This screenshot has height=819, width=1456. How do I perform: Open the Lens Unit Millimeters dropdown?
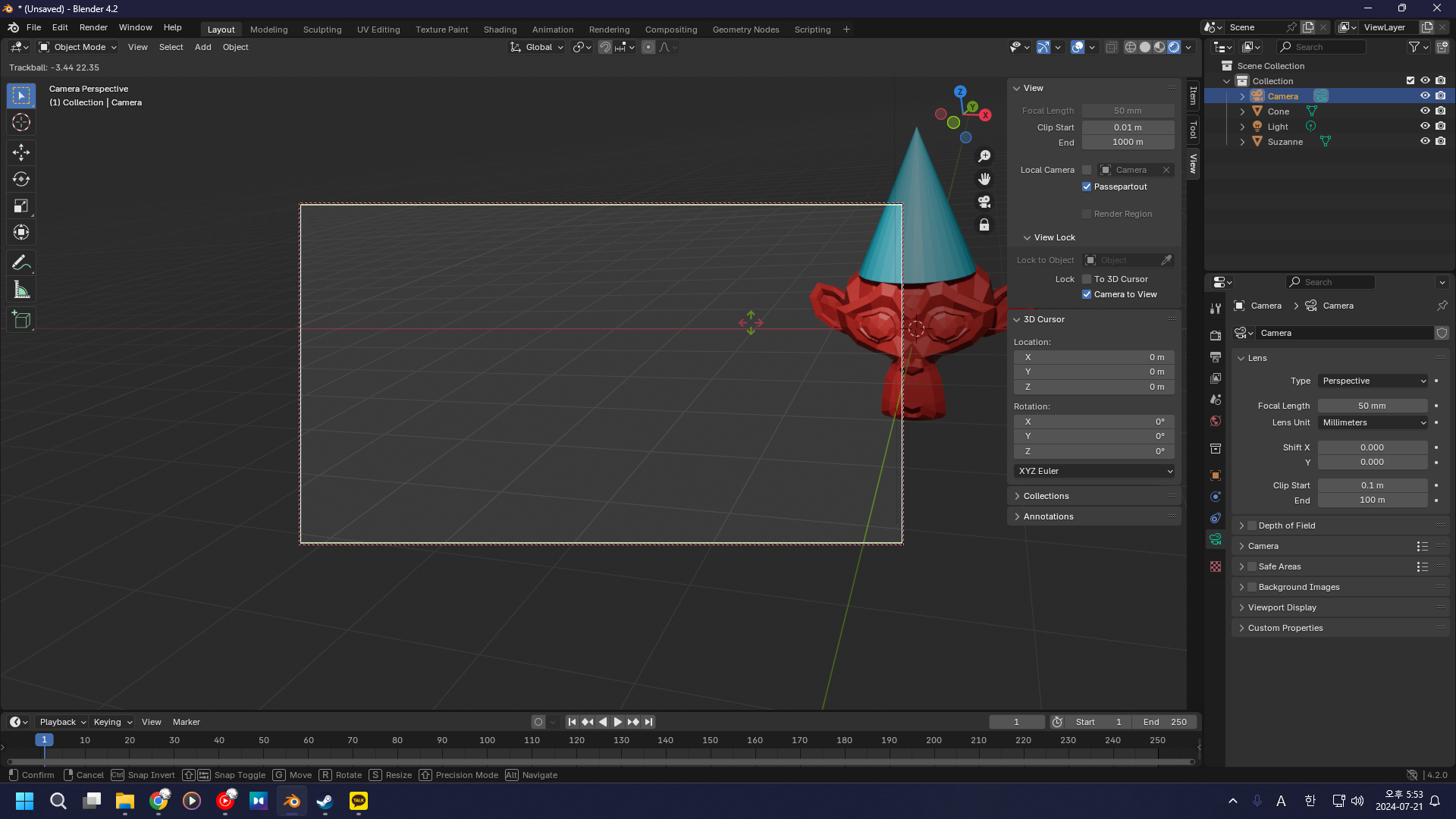(1373, 422)
